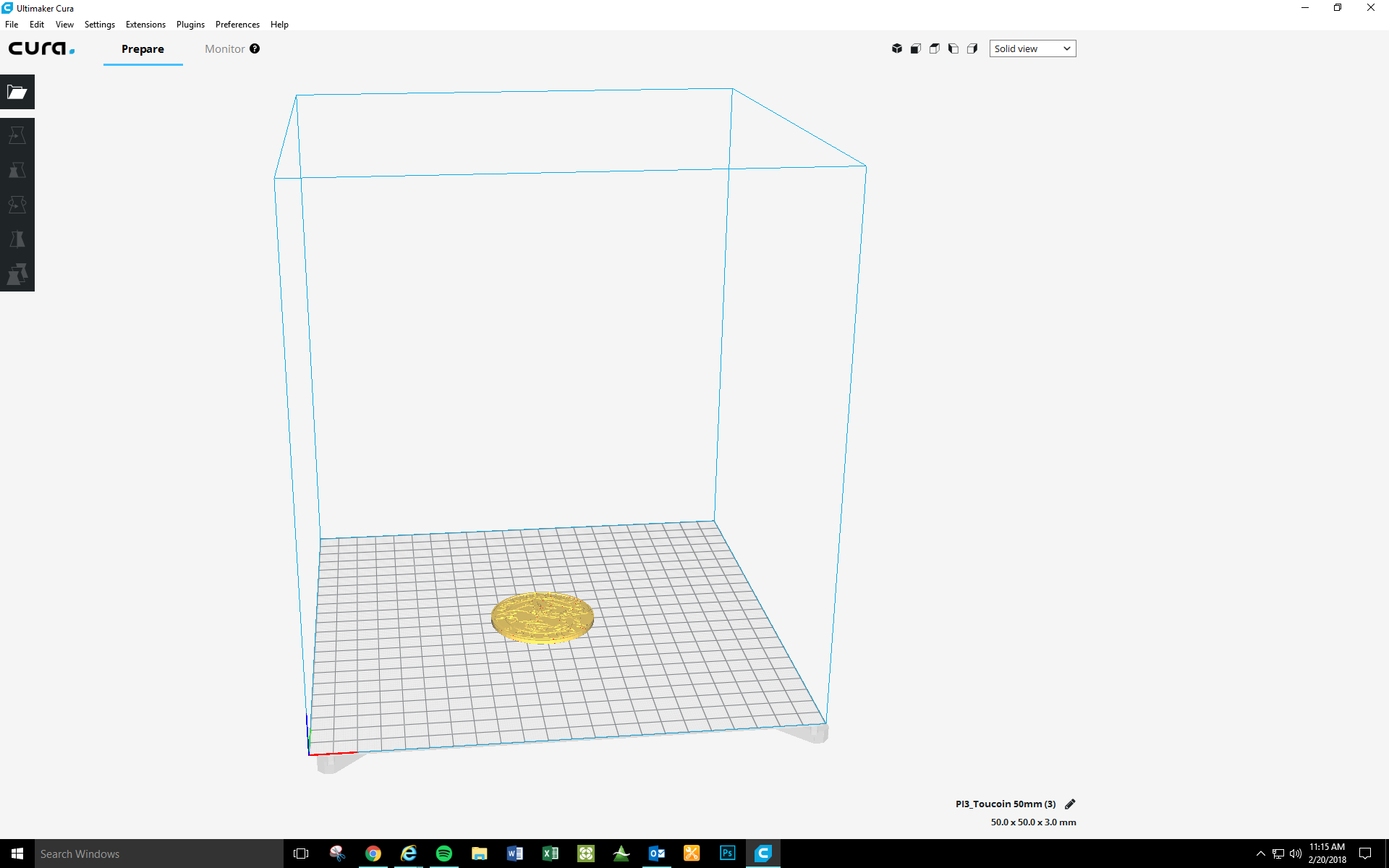Click the Monitor help question mark icon
The width and height of the screenshot is (1389, 868).
click(x=255, y=48)
